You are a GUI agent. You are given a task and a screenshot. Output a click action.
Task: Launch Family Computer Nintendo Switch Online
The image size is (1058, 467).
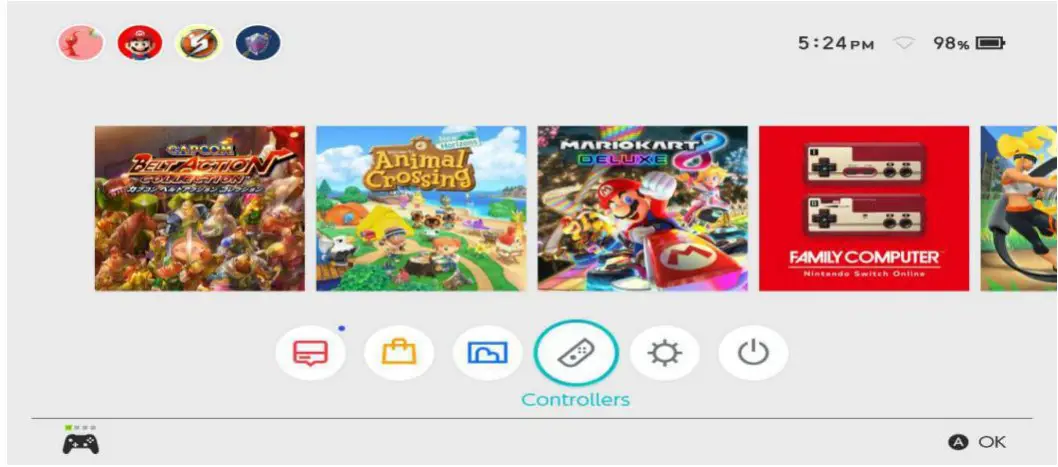coord(864,209)
